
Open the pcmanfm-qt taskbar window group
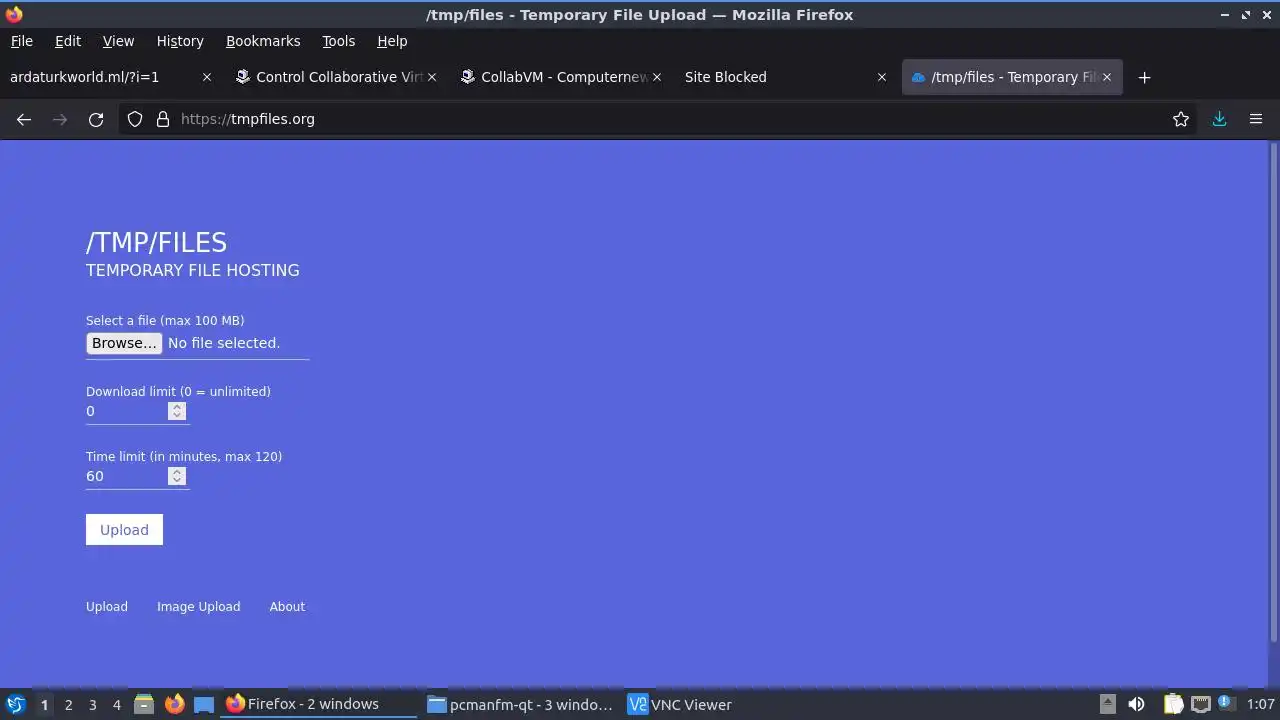tap(520, 704)
